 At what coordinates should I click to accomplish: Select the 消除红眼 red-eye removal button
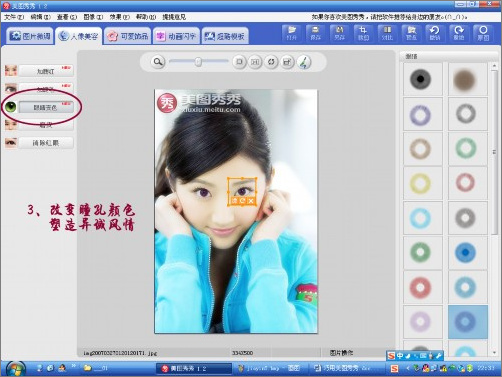click(46, 143)
